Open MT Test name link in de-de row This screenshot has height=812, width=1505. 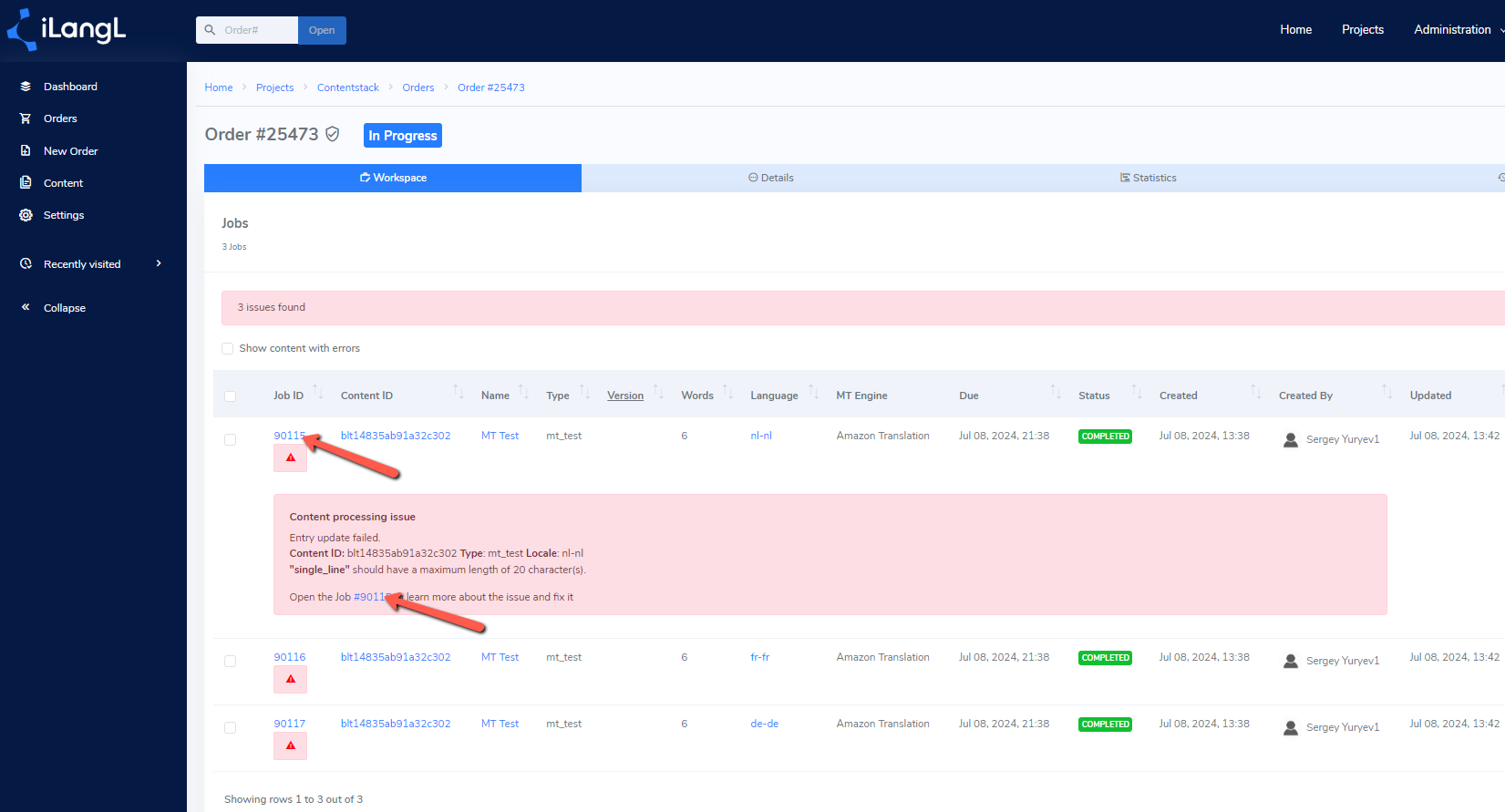tap(500, 724)
